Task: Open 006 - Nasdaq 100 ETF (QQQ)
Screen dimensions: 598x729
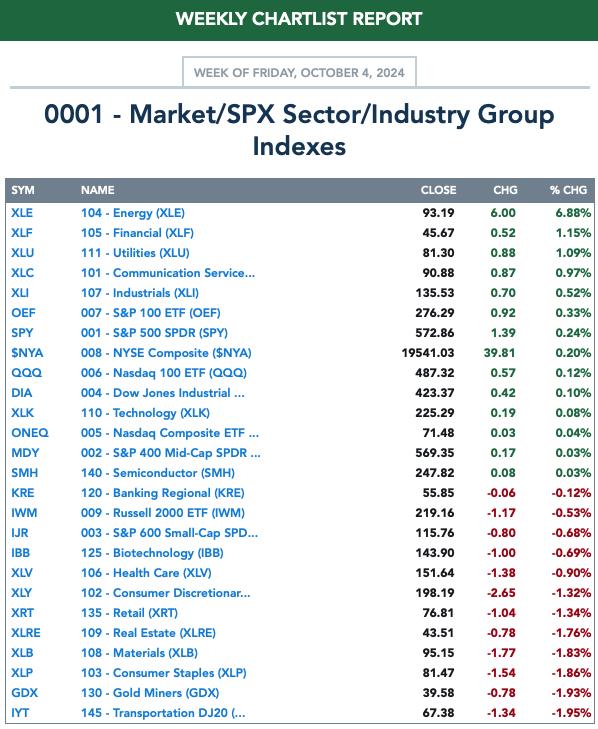Action: click(x=164, y=373)
